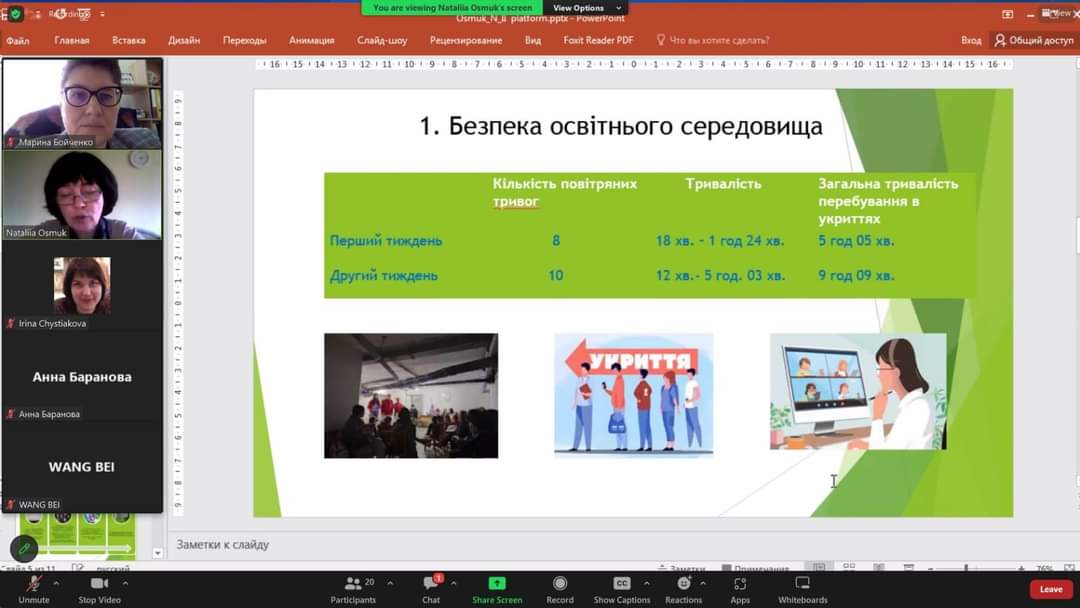Click the recording indicator in Zoom title
Screen dimensions: 1080x608
click(68, 14)
